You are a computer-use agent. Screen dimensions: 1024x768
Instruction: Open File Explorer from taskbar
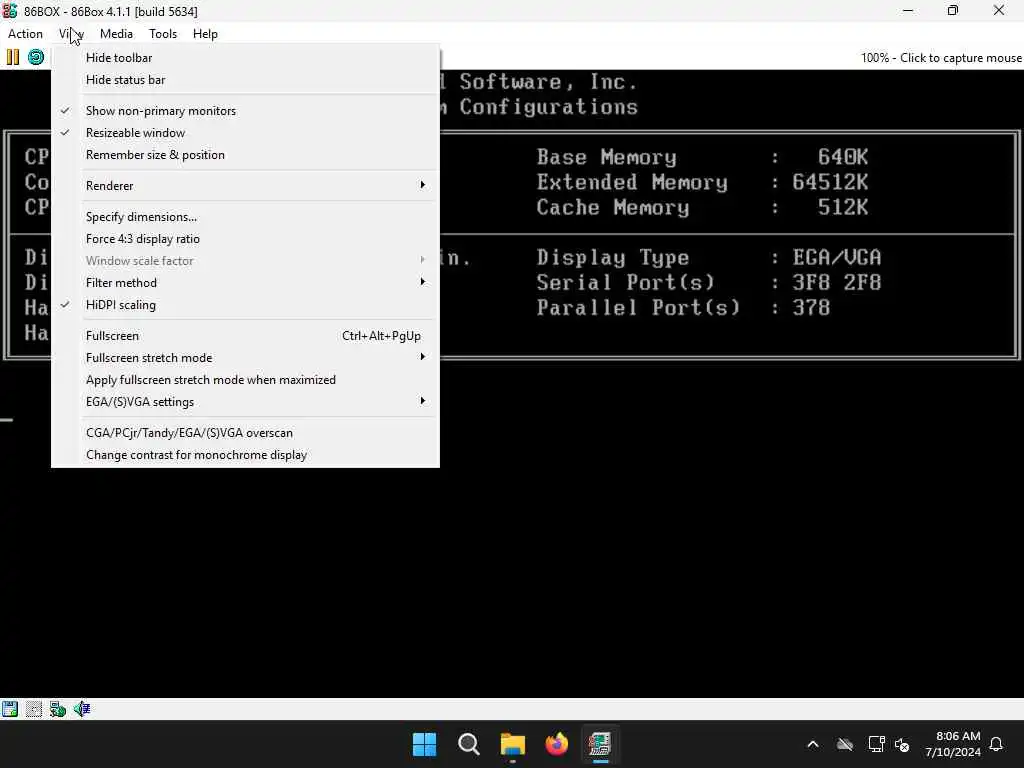pyautogui.click(x=513, y=744)
